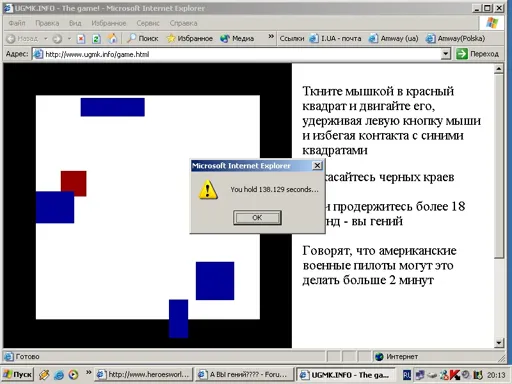Open the Справка menu
This screenshot has width=512, height=384.
[x=183, y=23]
